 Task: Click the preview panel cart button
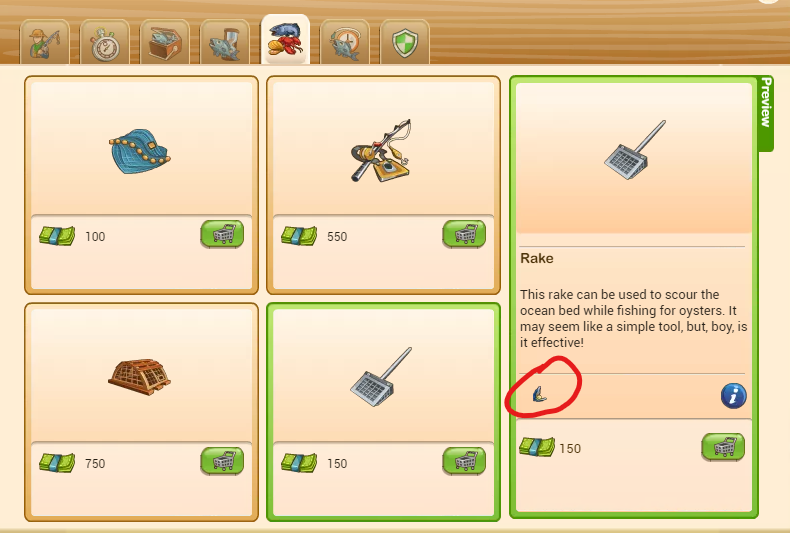pyautogui.click(x=723, y=447)
